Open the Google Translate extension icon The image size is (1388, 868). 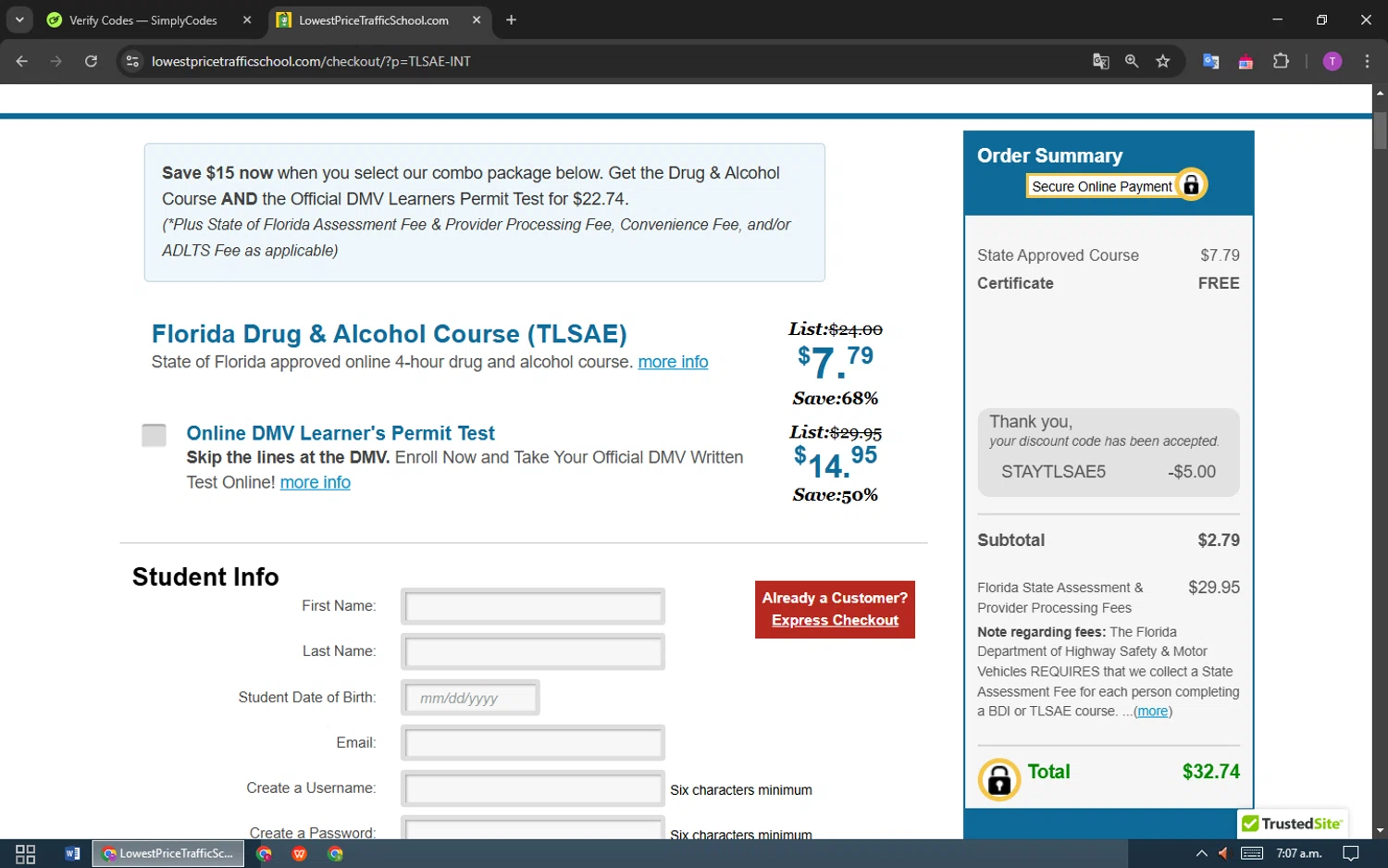tap(1210, 61)
